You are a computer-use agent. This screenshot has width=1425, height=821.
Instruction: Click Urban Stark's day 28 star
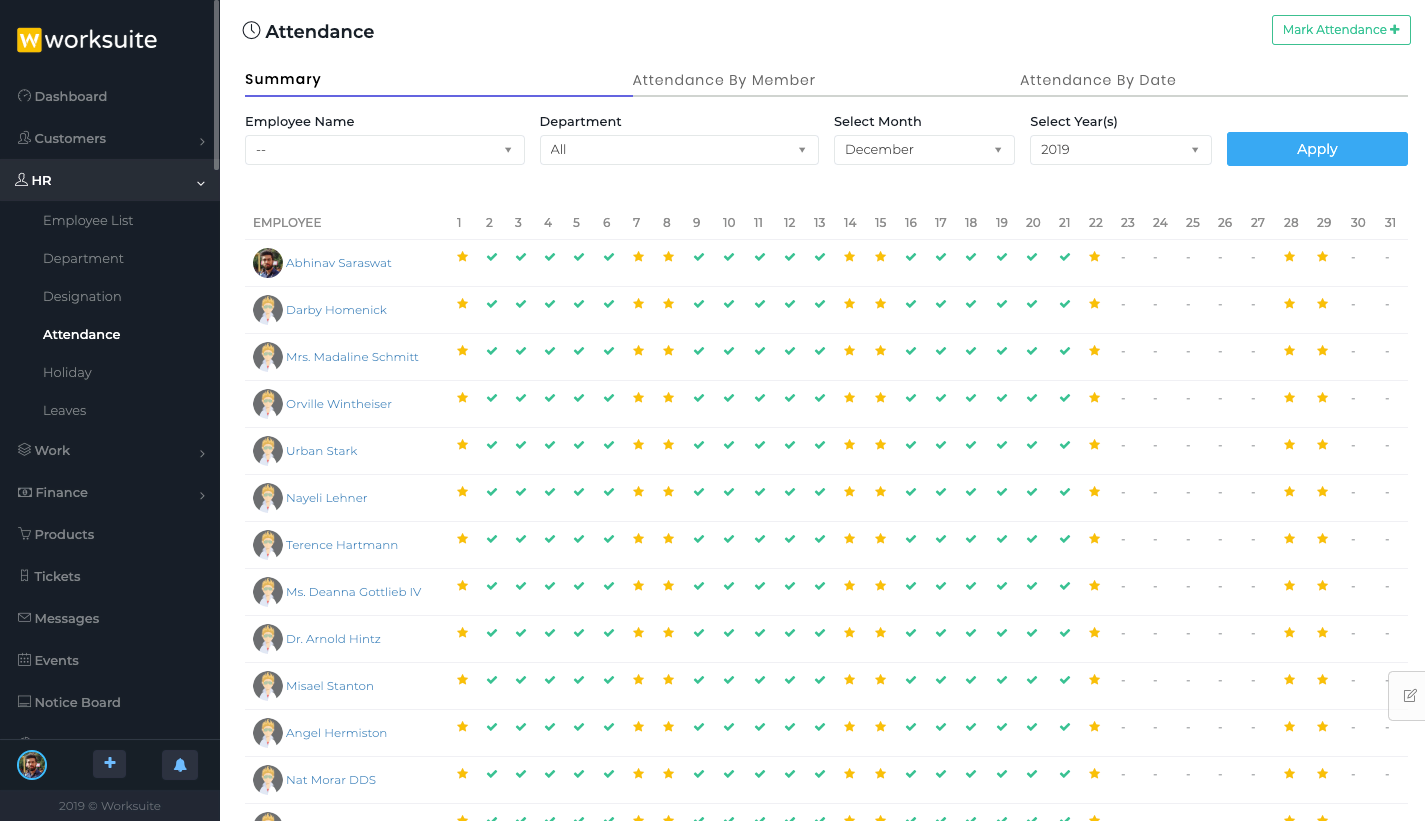(1290, 445)
